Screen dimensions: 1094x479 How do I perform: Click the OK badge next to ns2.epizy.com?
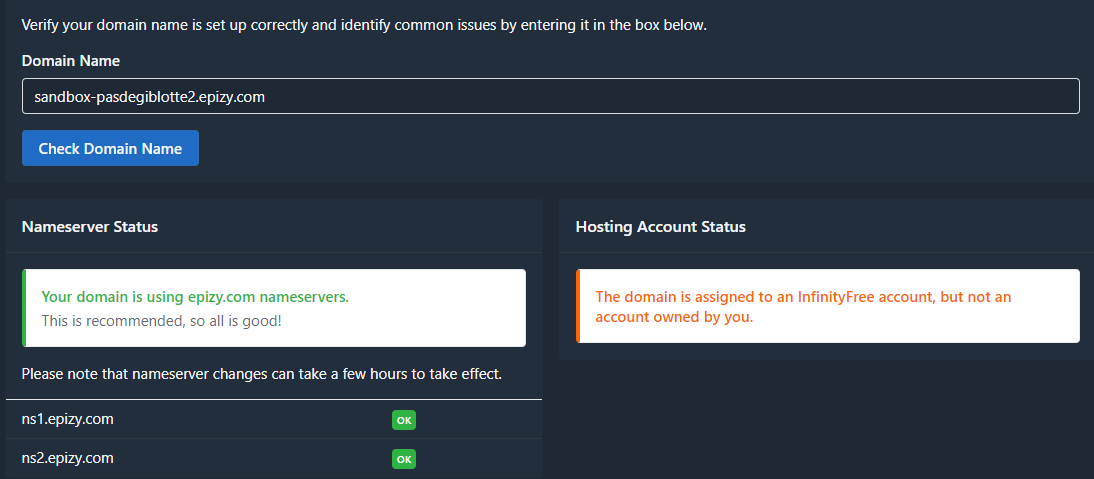click(x=404, y=459)
